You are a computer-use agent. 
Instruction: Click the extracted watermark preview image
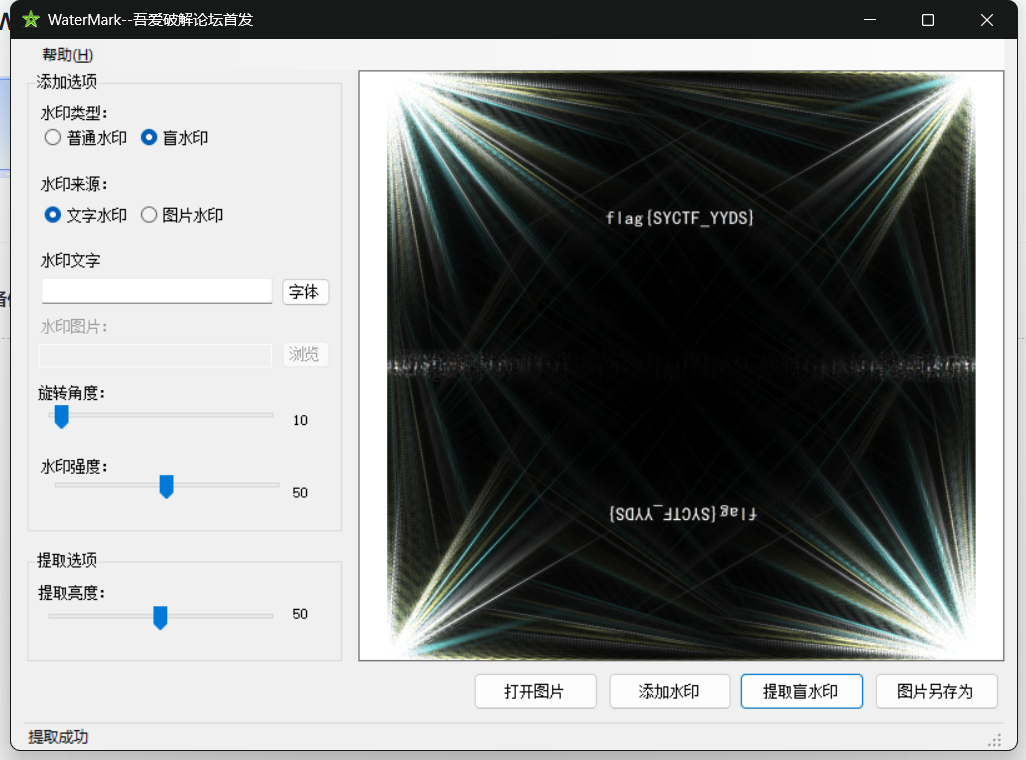click(x=680, y=365)
